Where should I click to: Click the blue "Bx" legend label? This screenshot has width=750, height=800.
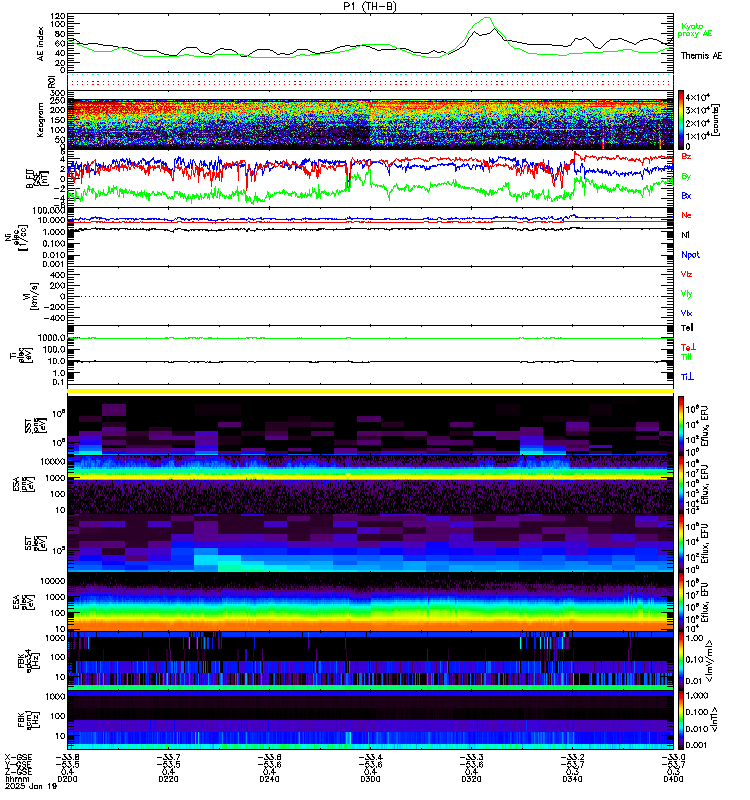[686, 195]
